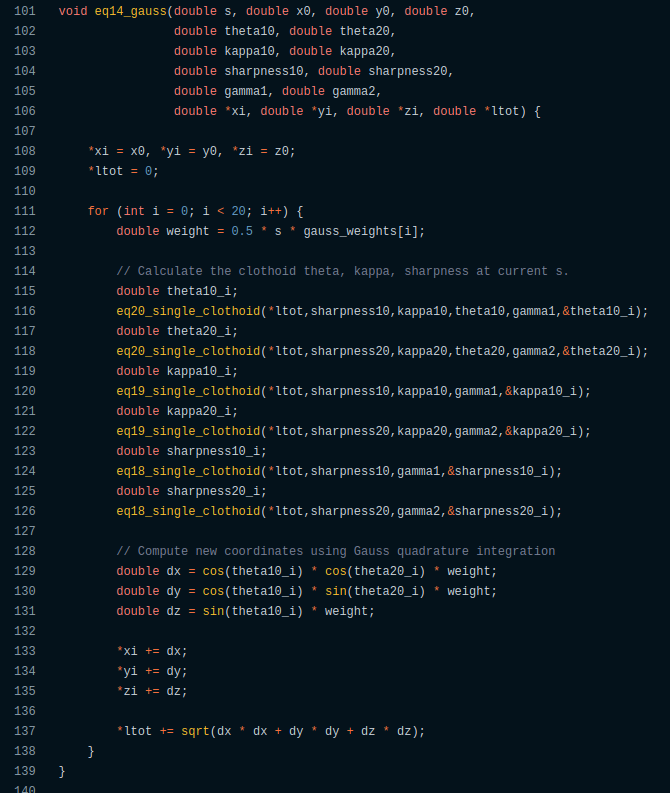Click "double theta20" parameter on line 102
Viewport: 670px width, 793px height.
[339, 31]
